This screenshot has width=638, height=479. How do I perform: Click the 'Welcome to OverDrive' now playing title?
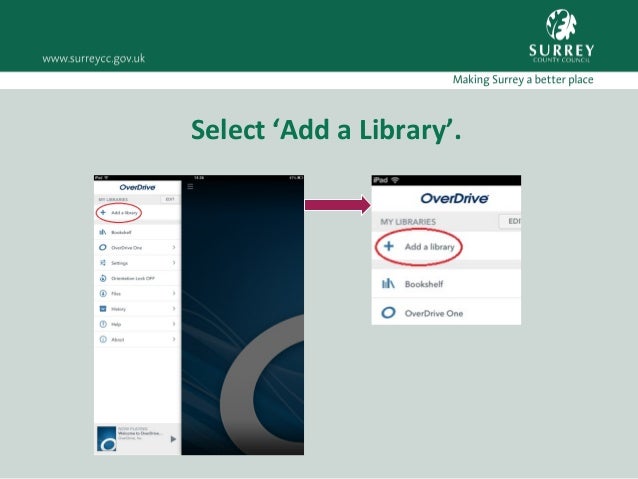click(x=140, y=434)
